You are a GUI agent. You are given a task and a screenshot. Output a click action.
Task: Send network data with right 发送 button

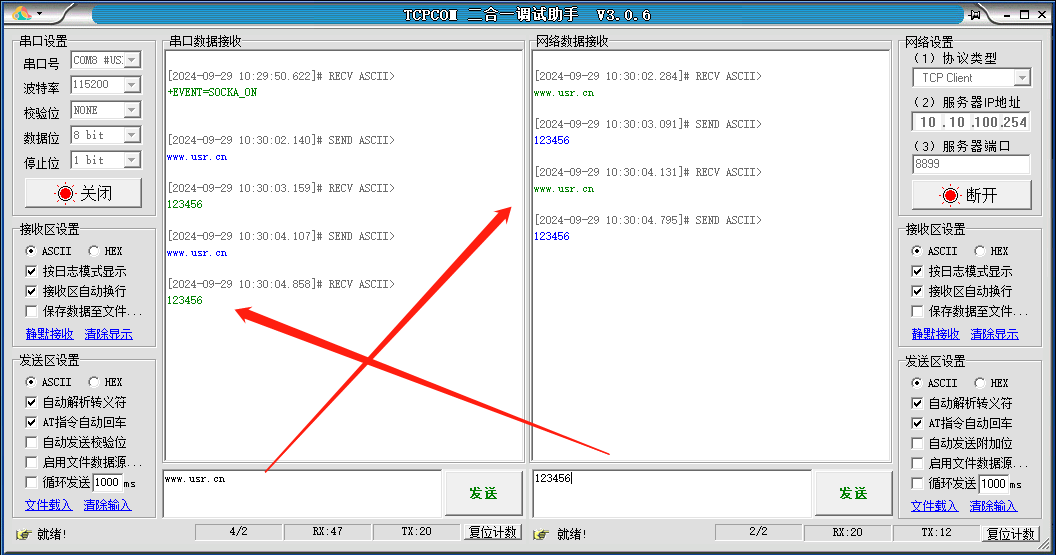click(853, 493)
